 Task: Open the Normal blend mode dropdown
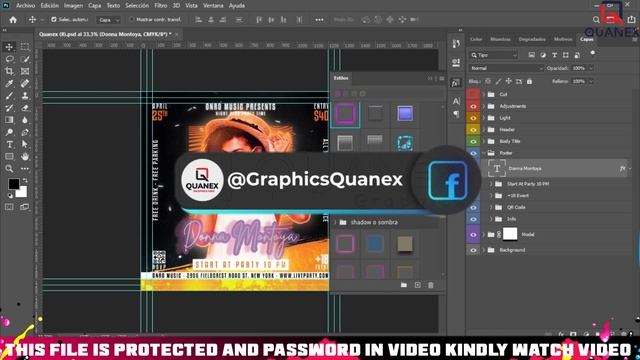pyautogui.click(x=506, y=68)
